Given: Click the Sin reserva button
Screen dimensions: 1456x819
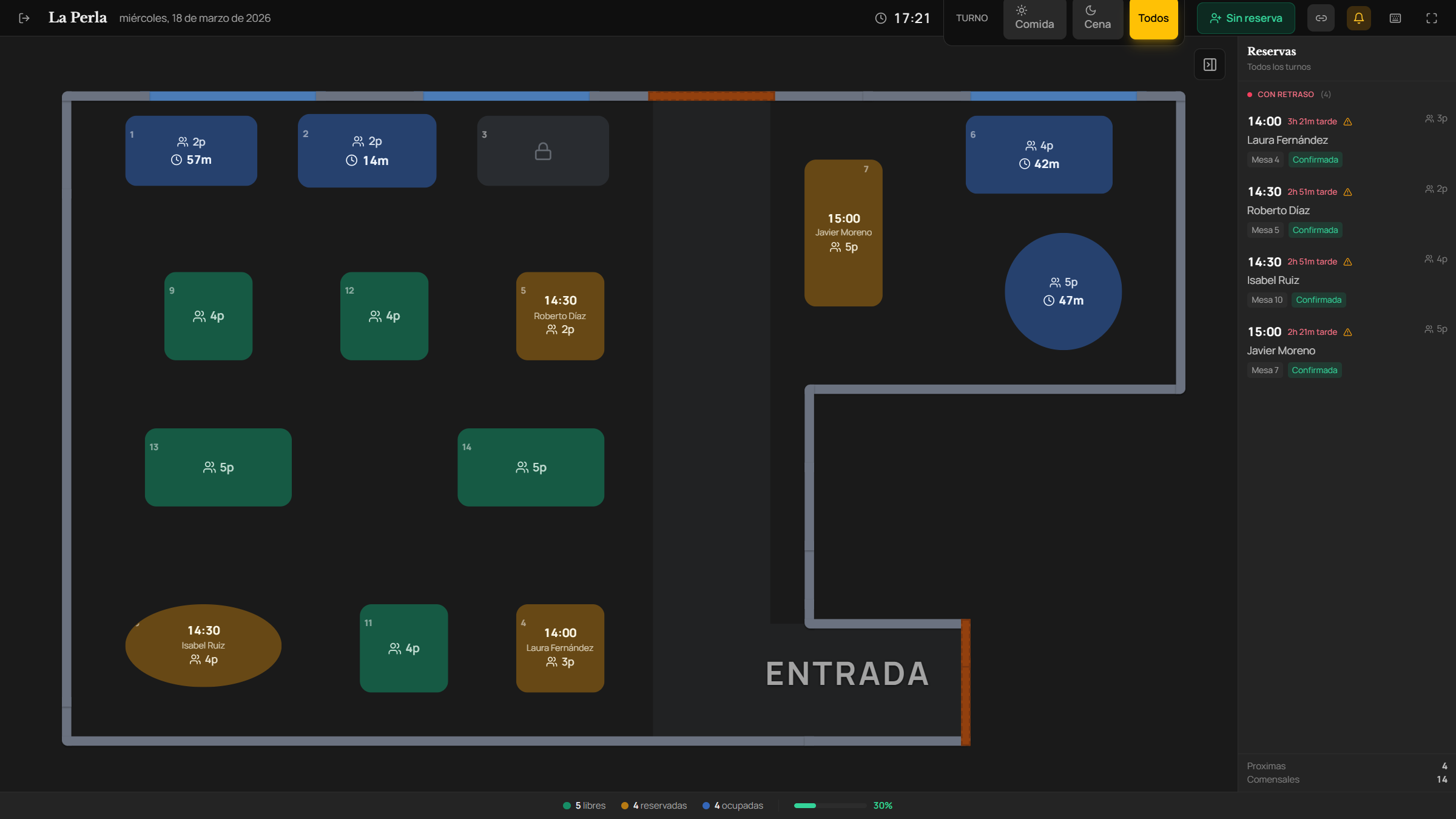Looking at the screenshot, I should tap(1245, 18).
